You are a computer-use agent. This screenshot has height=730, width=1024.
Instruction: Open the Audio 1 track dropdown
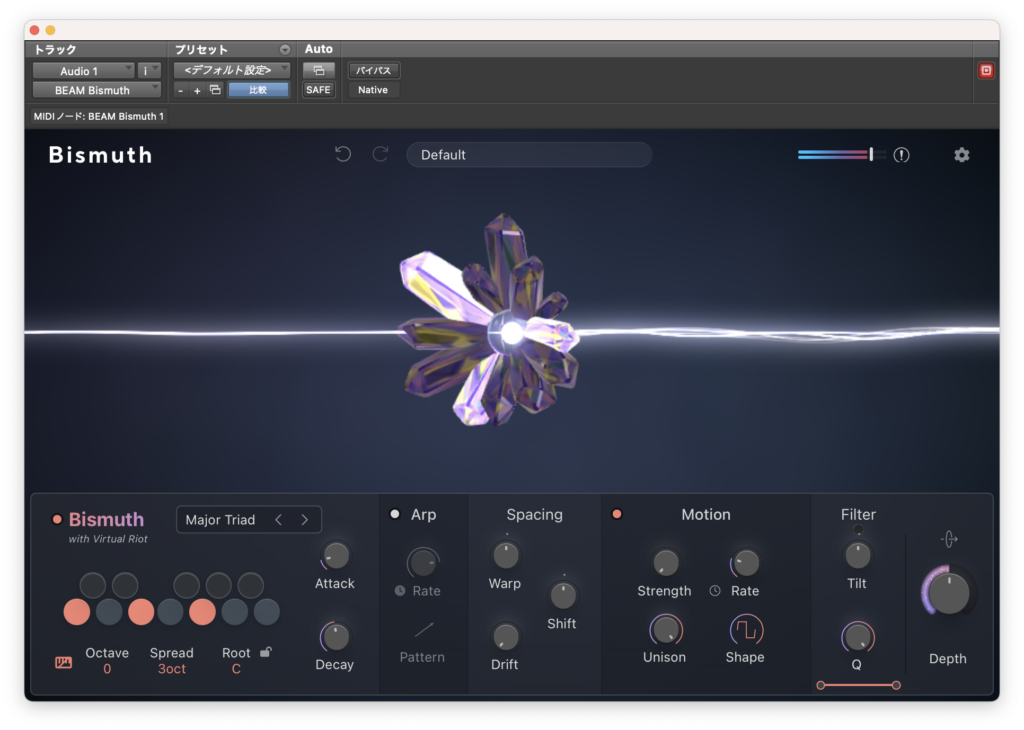pos(83,71)
